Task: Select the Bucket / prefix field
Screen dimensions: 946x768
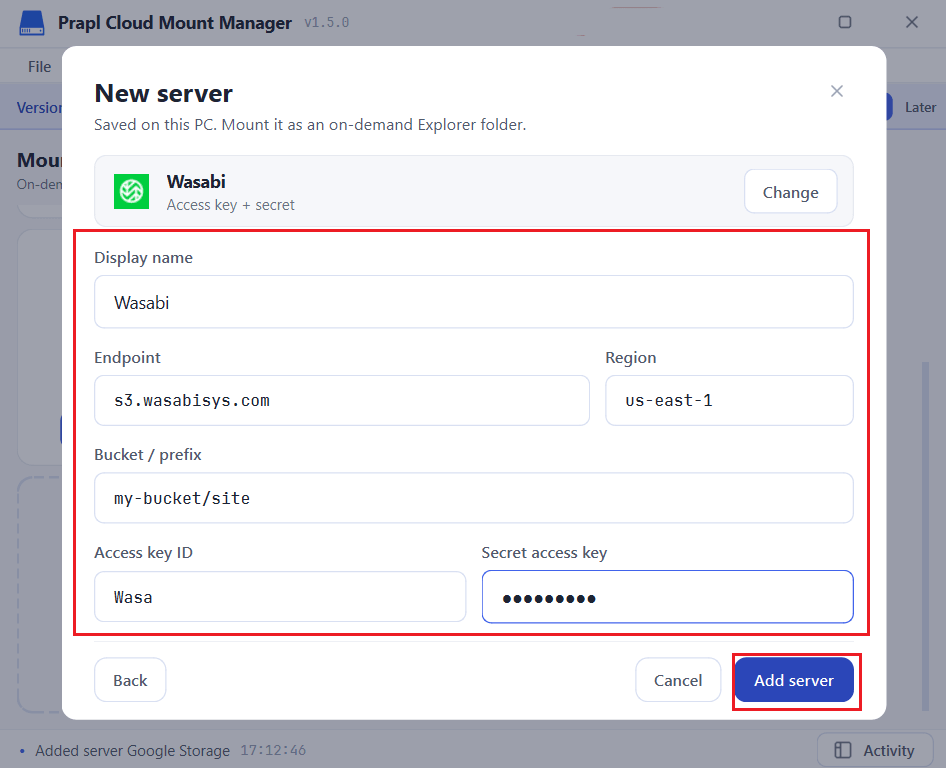Action: click(x=474, y=498)
